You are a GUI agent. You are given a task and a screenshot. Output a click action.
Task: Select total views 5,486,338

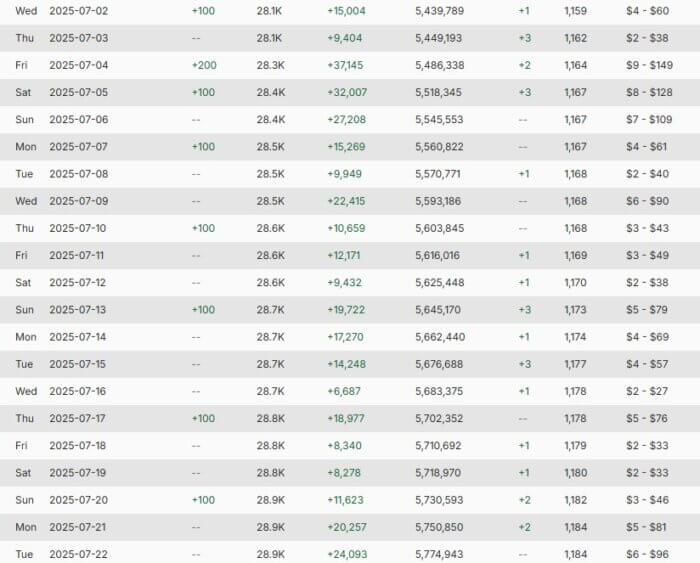pos(438,65)
